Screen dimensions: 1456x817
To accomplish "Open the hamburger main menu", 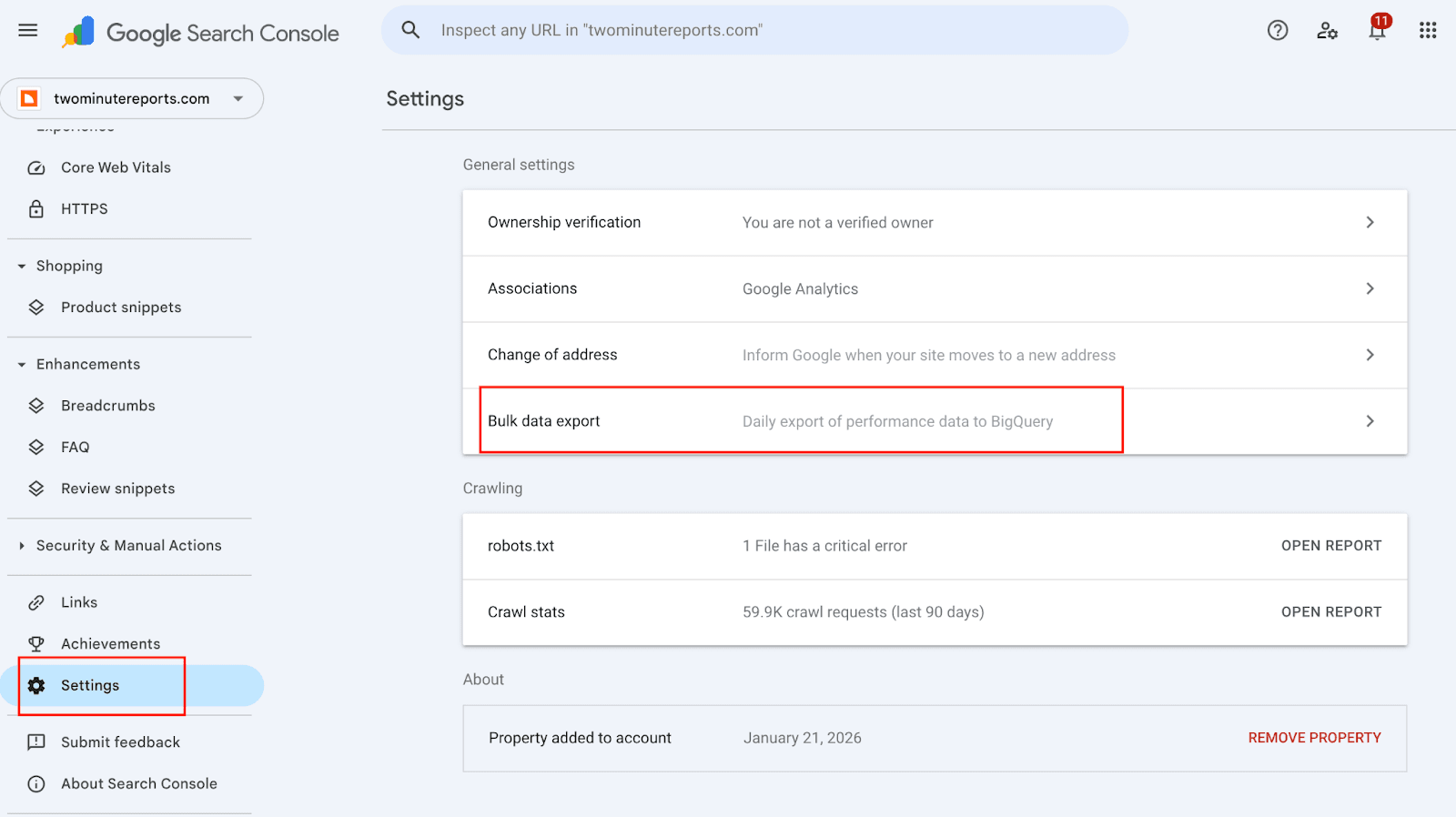I will [28, 30].
